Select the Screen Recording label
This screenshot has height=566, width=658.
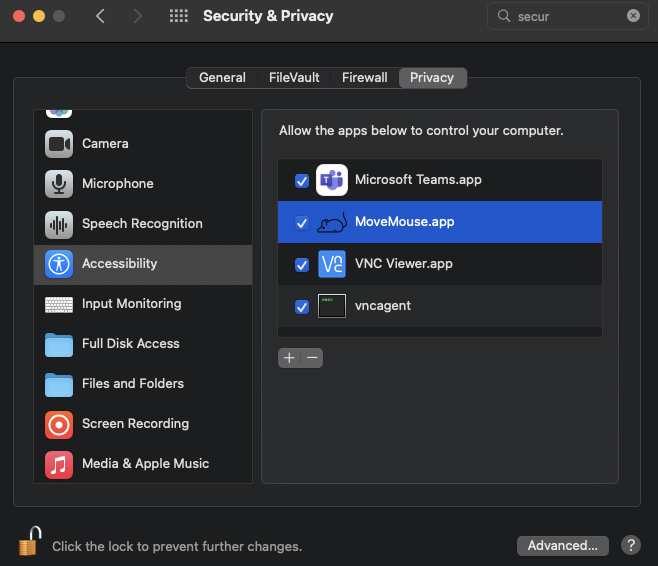click(136, 424)
